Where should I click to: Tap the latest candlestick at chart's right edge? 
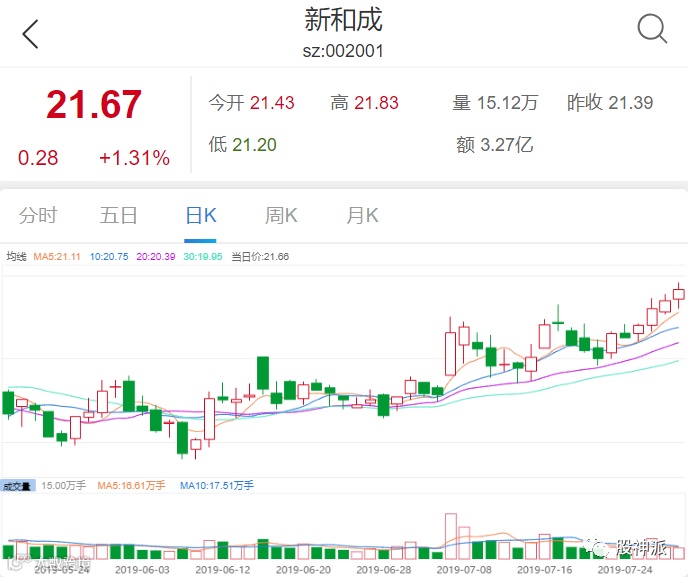[x=679, y=294]
